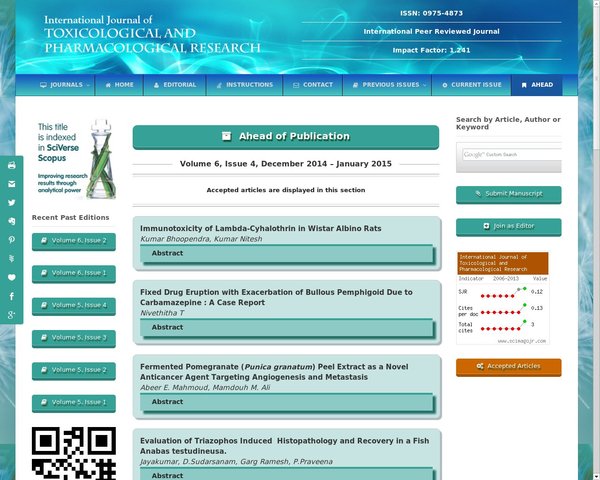Click the journal title logo in header
The height and width of the screenshot is (480, 600).
tap(152, 34)
